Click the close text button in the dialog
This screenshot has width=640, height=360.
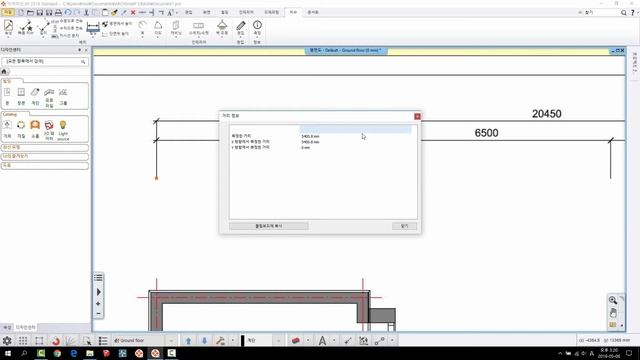point(404,226)
